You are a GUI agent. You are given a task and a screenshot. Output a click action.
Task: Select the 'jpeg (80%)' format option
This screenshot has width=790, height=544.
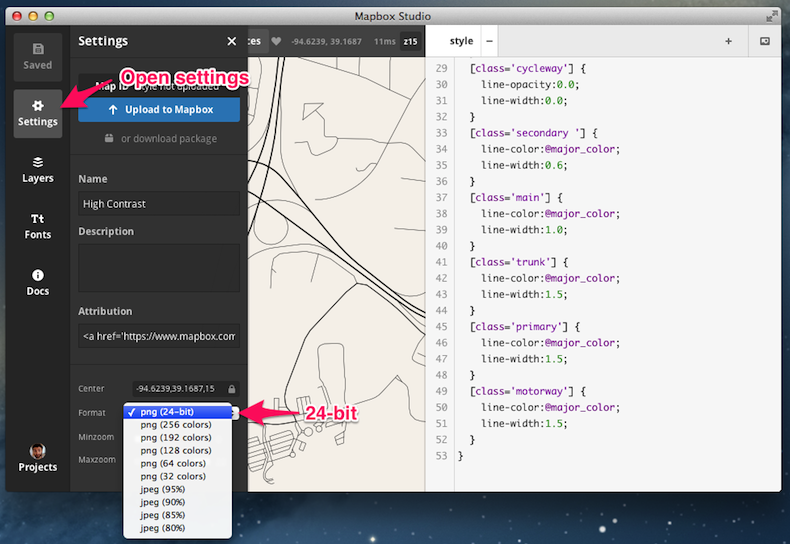point(177,528)
